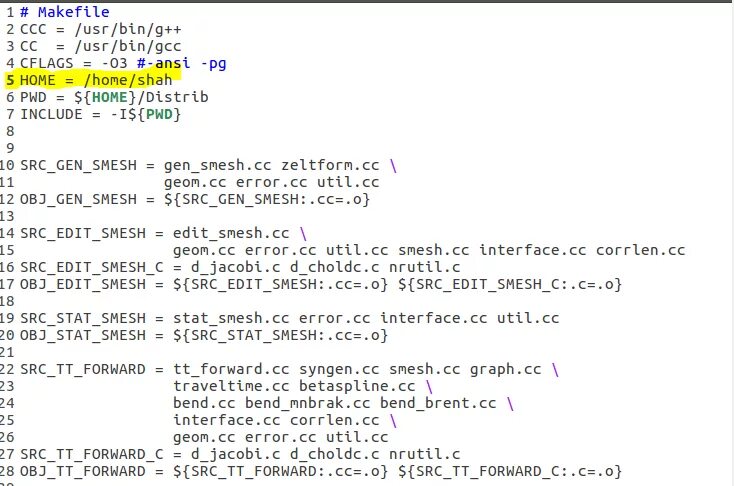734x486 pixels.
Task: Click the green PWD variable in INCLUDE line
Action: tap(159, 114)
